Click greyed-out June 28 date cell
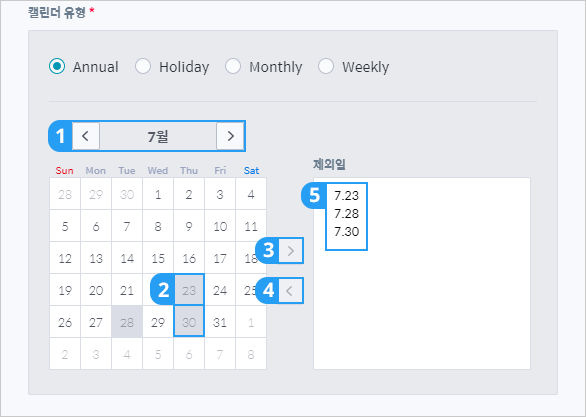Viewport: 586px width, 417px height. pos(65,194)
